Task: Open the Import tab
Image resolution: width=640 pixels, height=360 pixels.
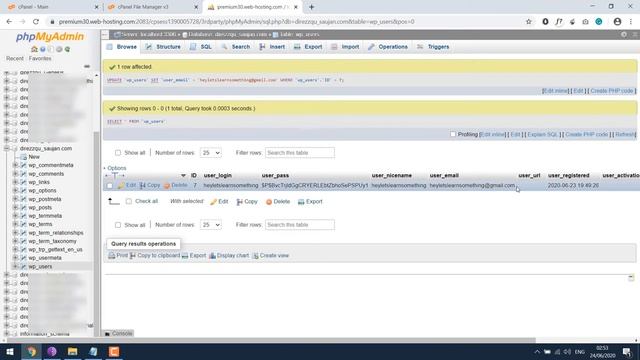Action: click(x=345, y=47)
